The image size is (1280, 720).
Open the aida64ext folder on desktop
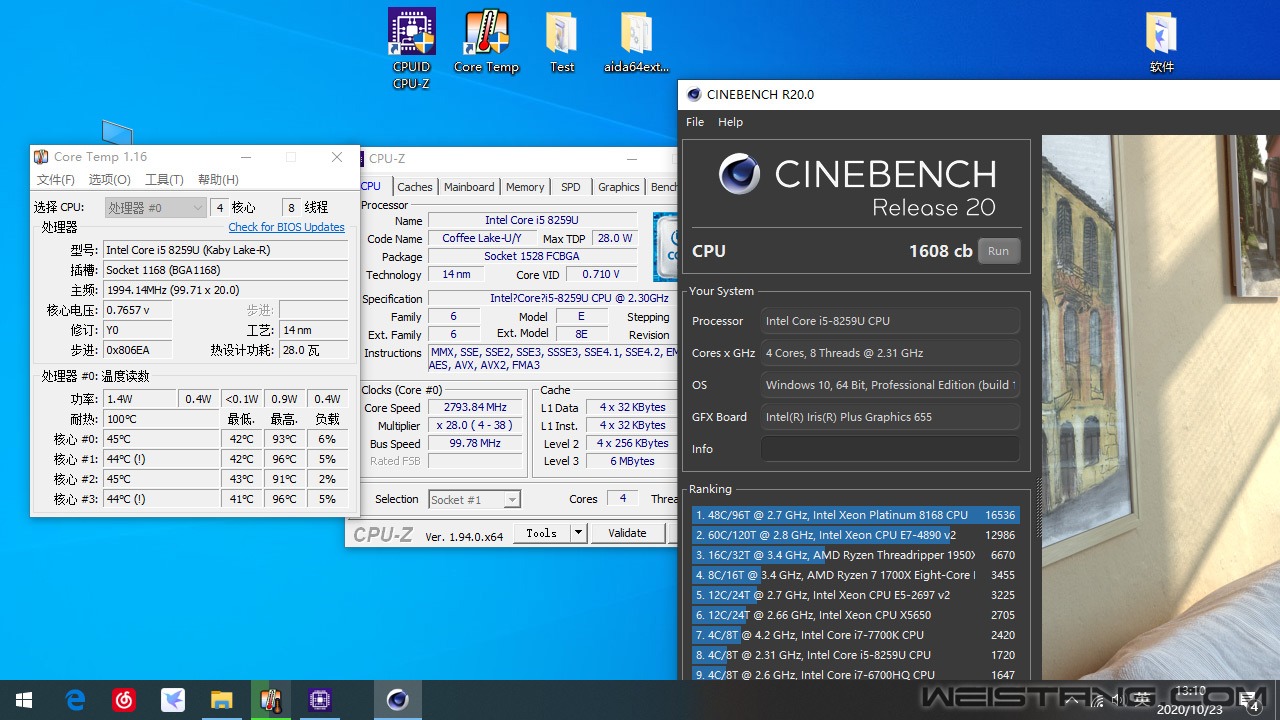636,42
